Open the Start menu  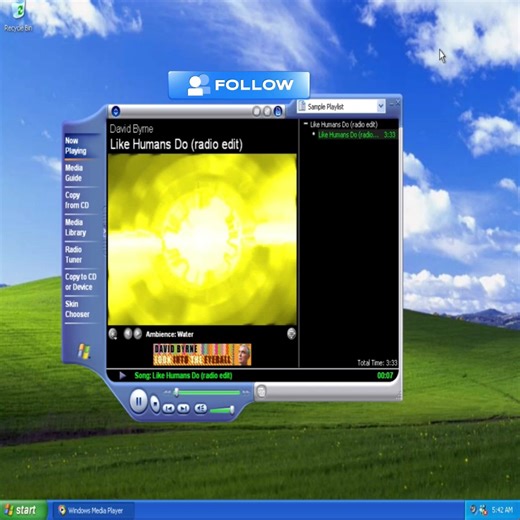(22, 510)
